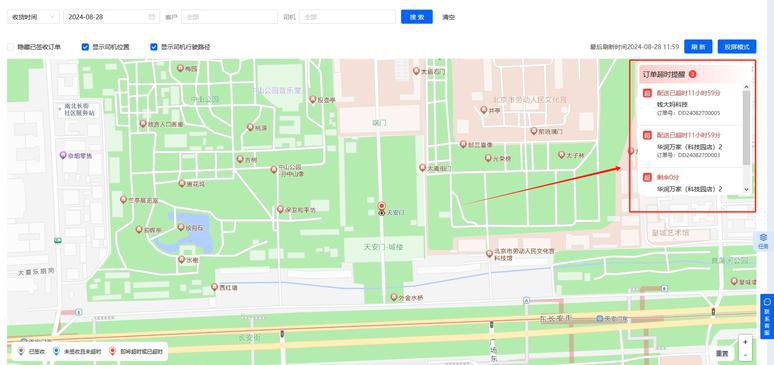Select the overdue order card for 钱大妈科技
Screen dimensions: 774x365
point(691,104)
